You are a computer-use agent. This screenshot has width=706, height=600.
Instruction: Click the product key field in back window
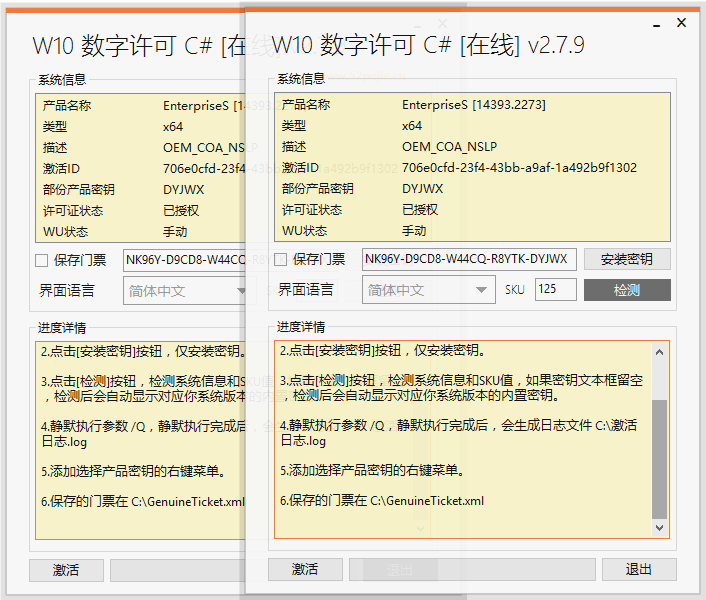184,260
